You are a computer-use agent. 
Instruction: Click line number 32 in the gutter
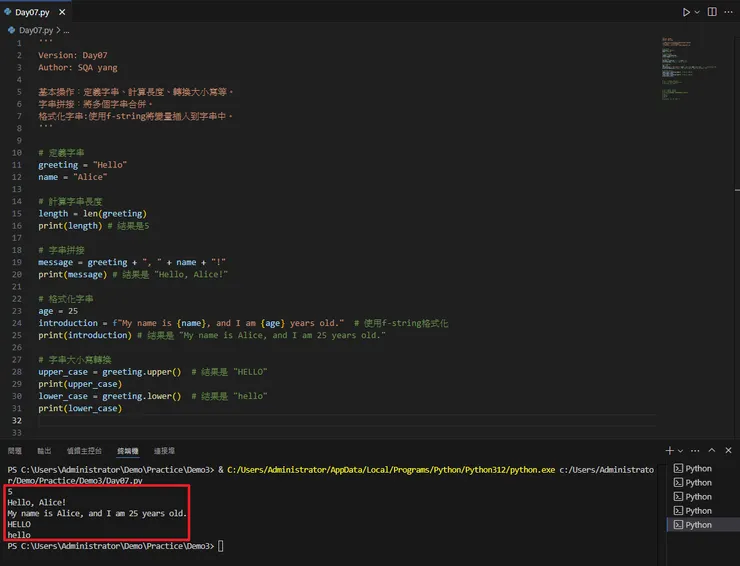(17, 420)
